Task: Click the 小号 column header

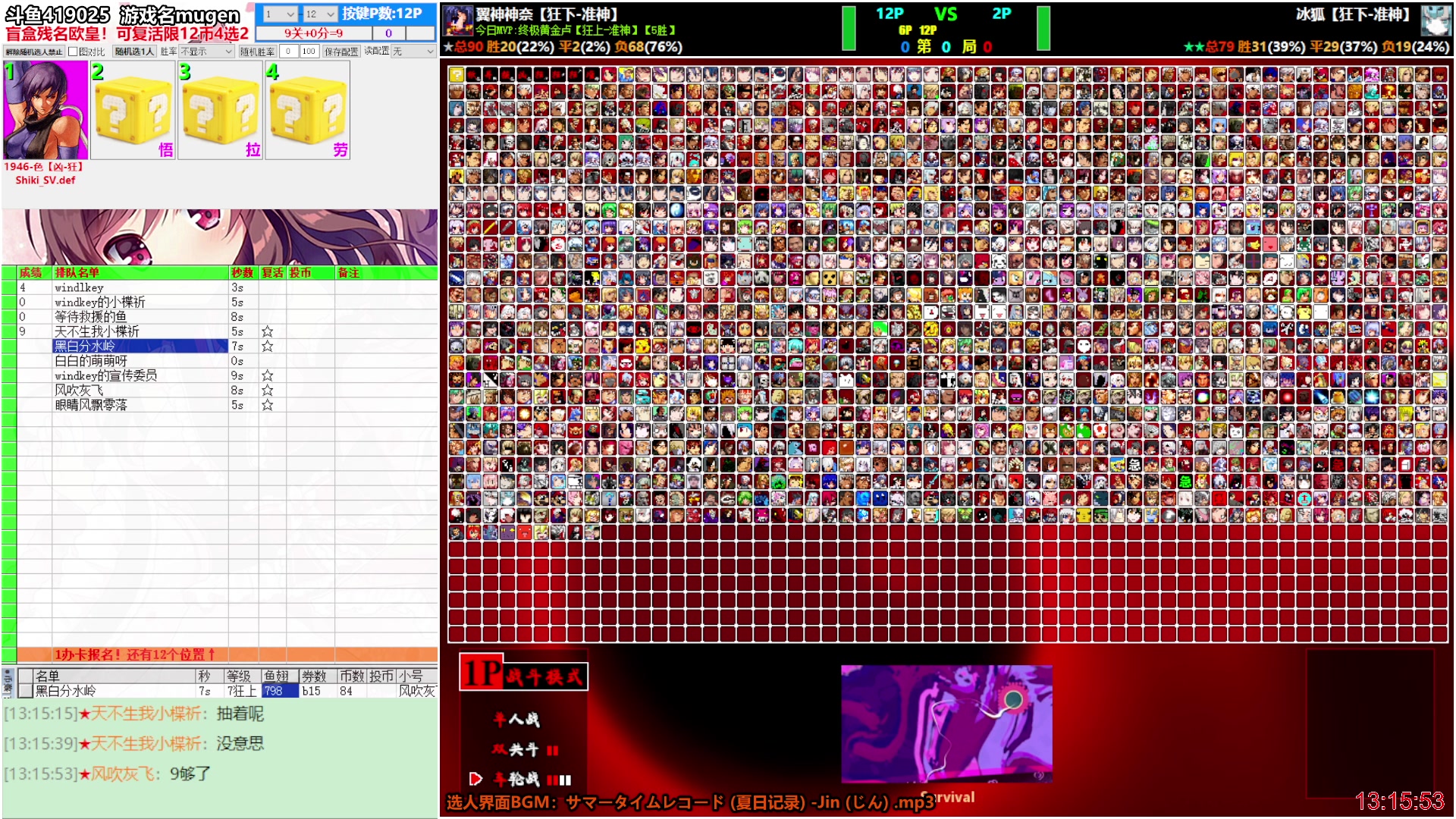Action: point(416,676)
